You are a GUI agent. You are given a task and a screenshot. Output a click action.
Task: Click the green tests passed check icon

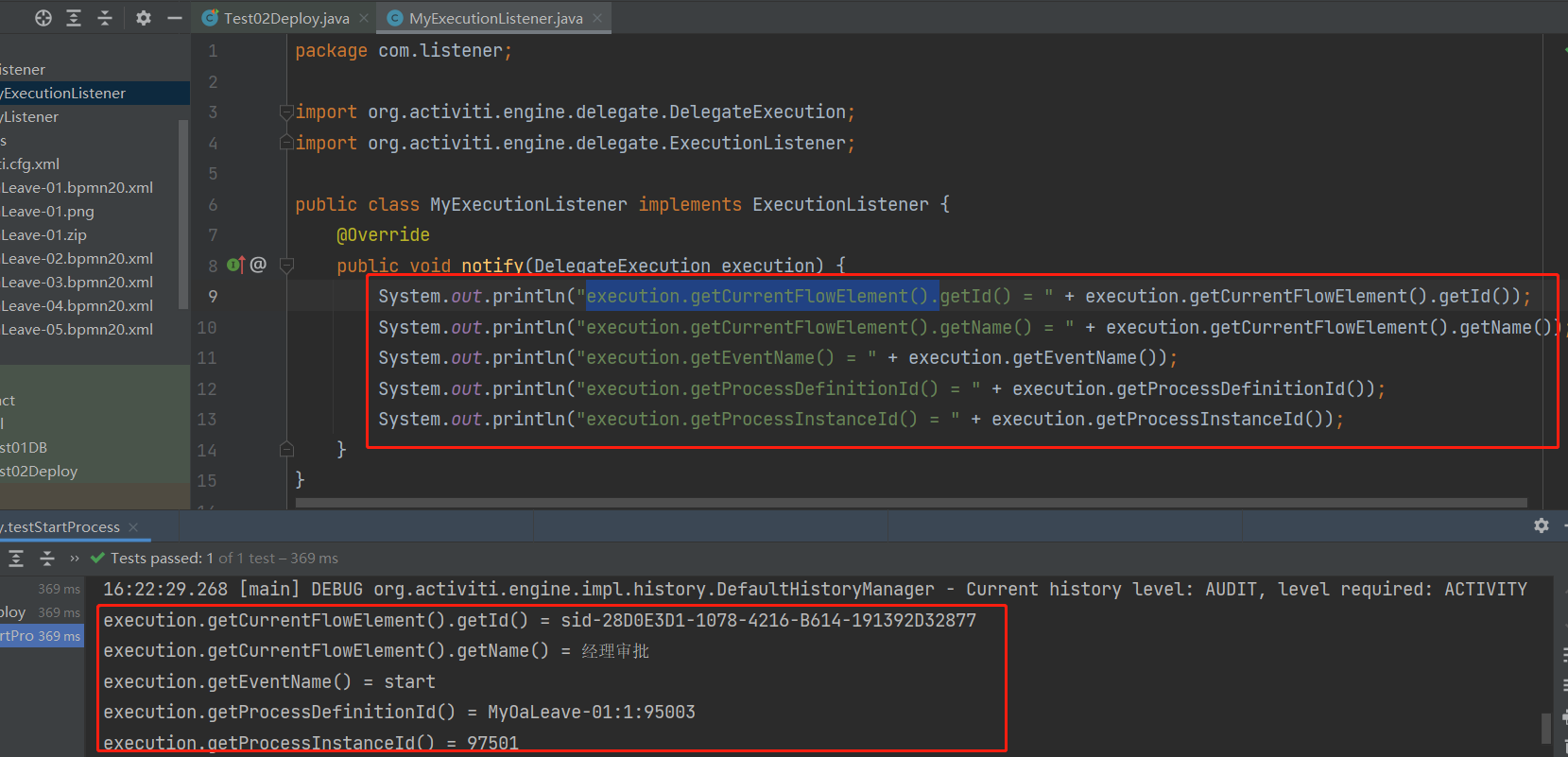(97, 558)
